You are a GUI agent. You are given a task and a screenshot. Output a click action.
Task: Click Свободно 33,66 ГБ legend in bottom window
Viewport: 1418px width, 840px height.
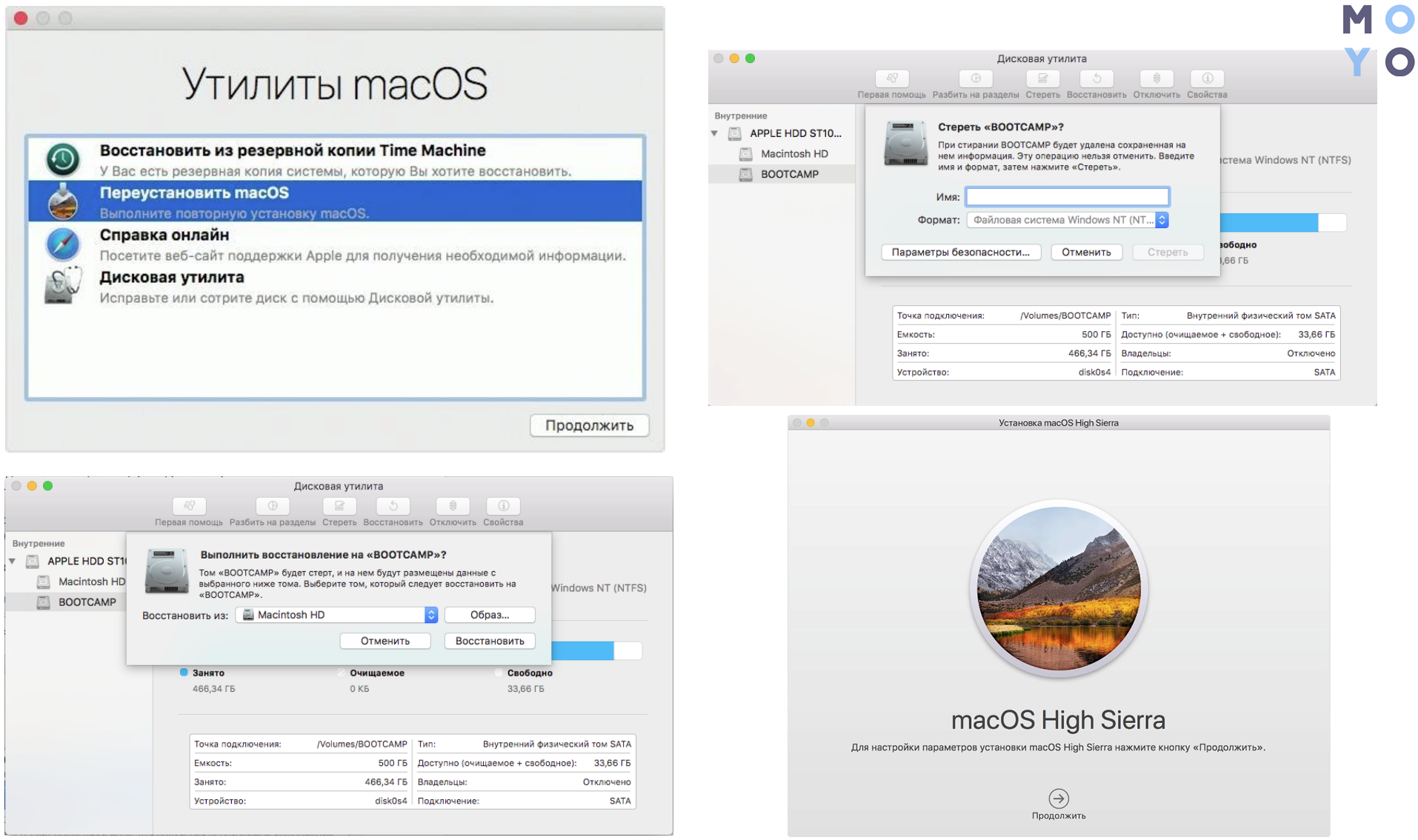tap(525, 681)
